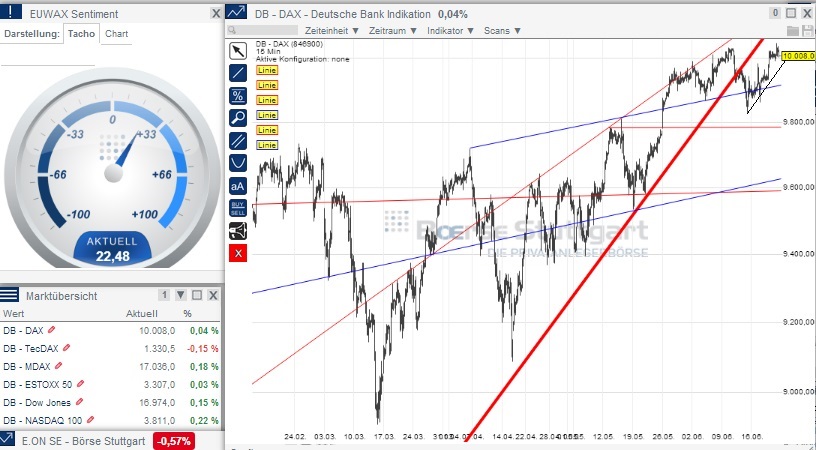Click the topmost Linie label

(266, 70)
